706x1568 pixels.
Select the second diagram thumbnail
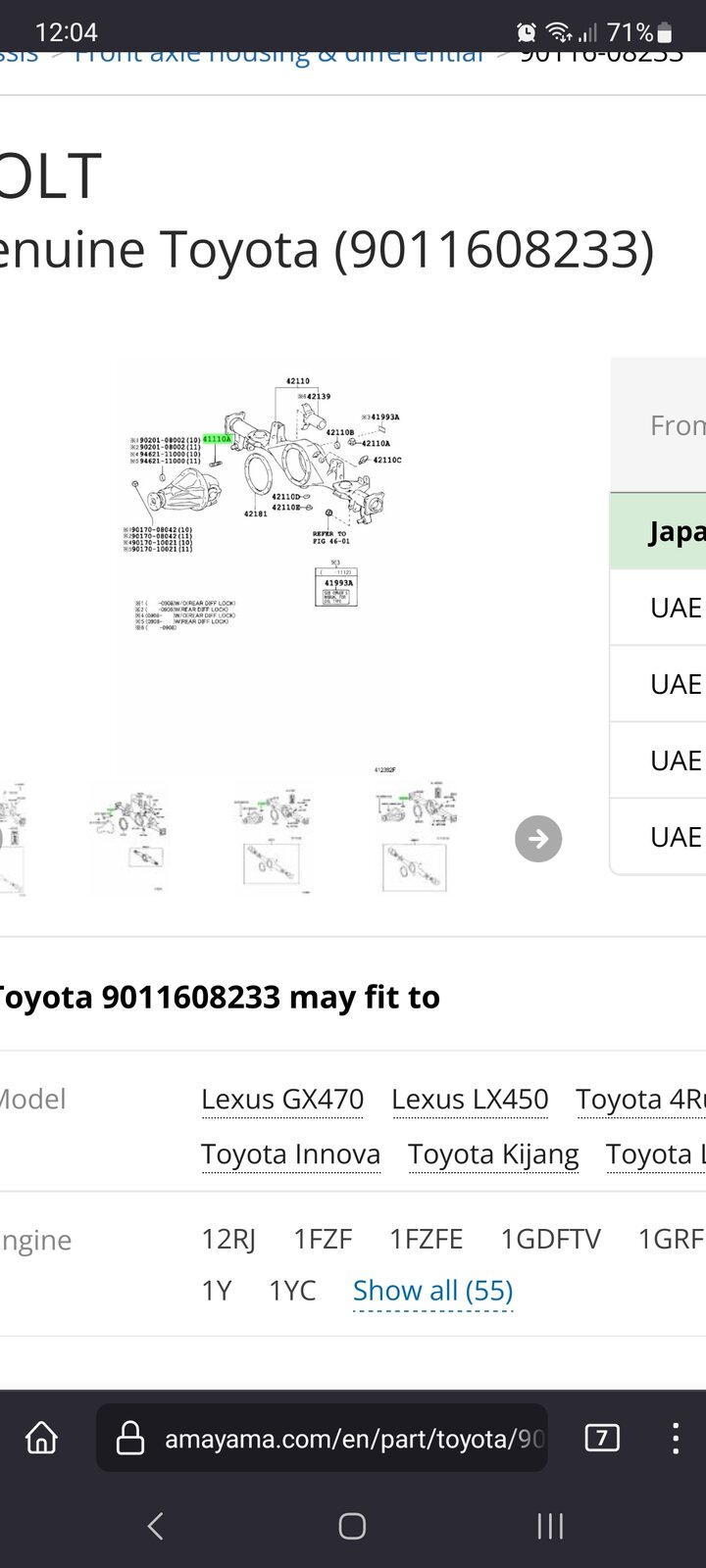(x=129, y=839)
